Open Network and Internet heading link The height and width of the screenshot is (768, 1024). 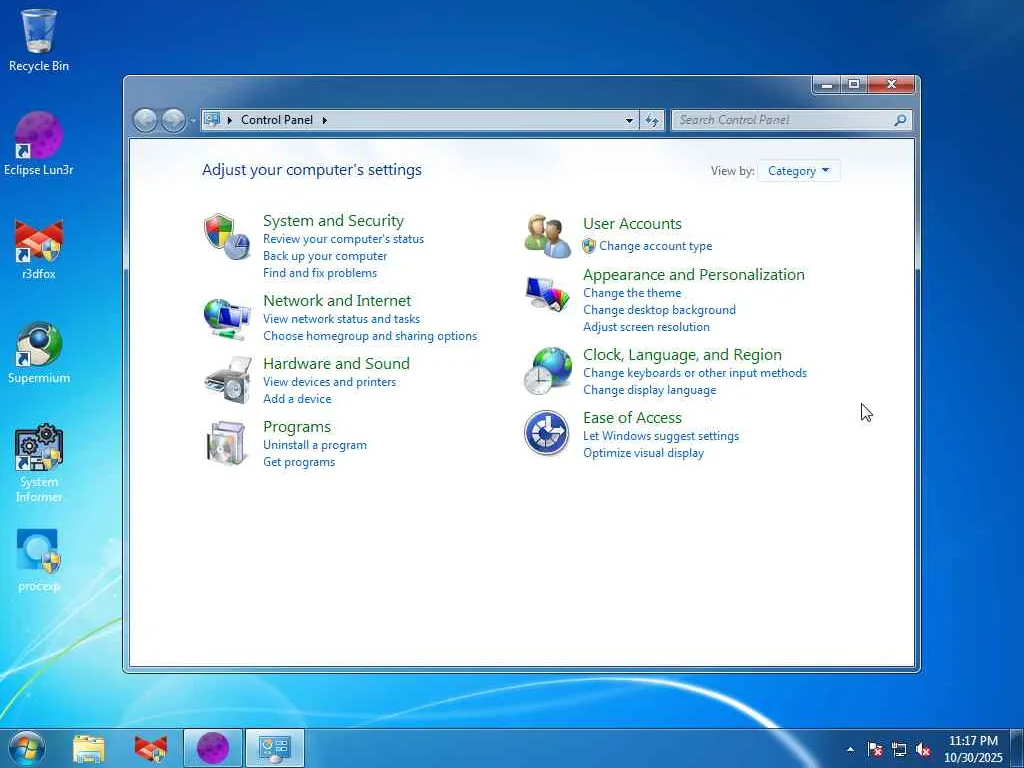337,300
